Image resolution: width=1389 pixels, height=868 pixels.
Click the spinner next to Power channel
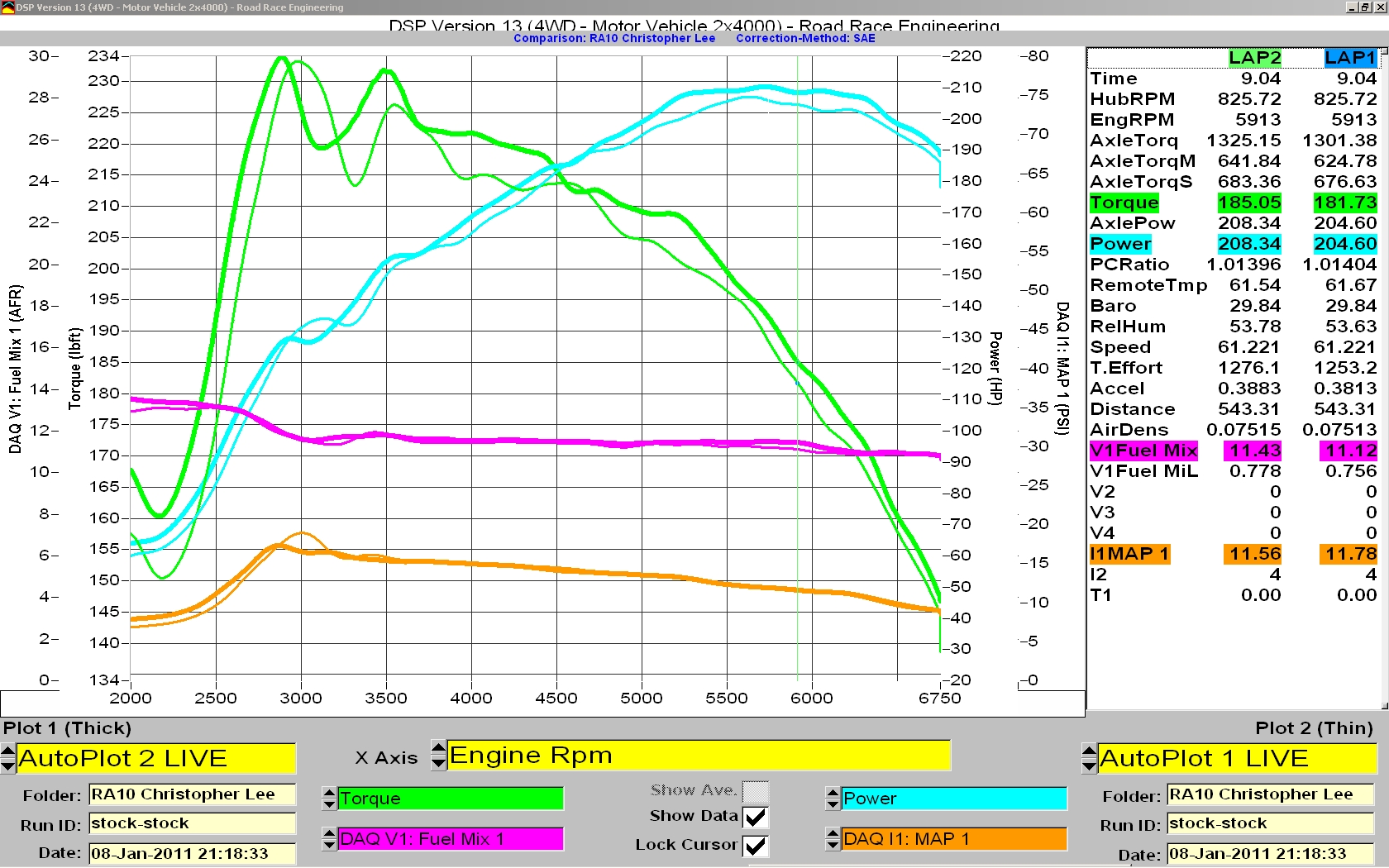pyautogui.click(x=833, y=799)
